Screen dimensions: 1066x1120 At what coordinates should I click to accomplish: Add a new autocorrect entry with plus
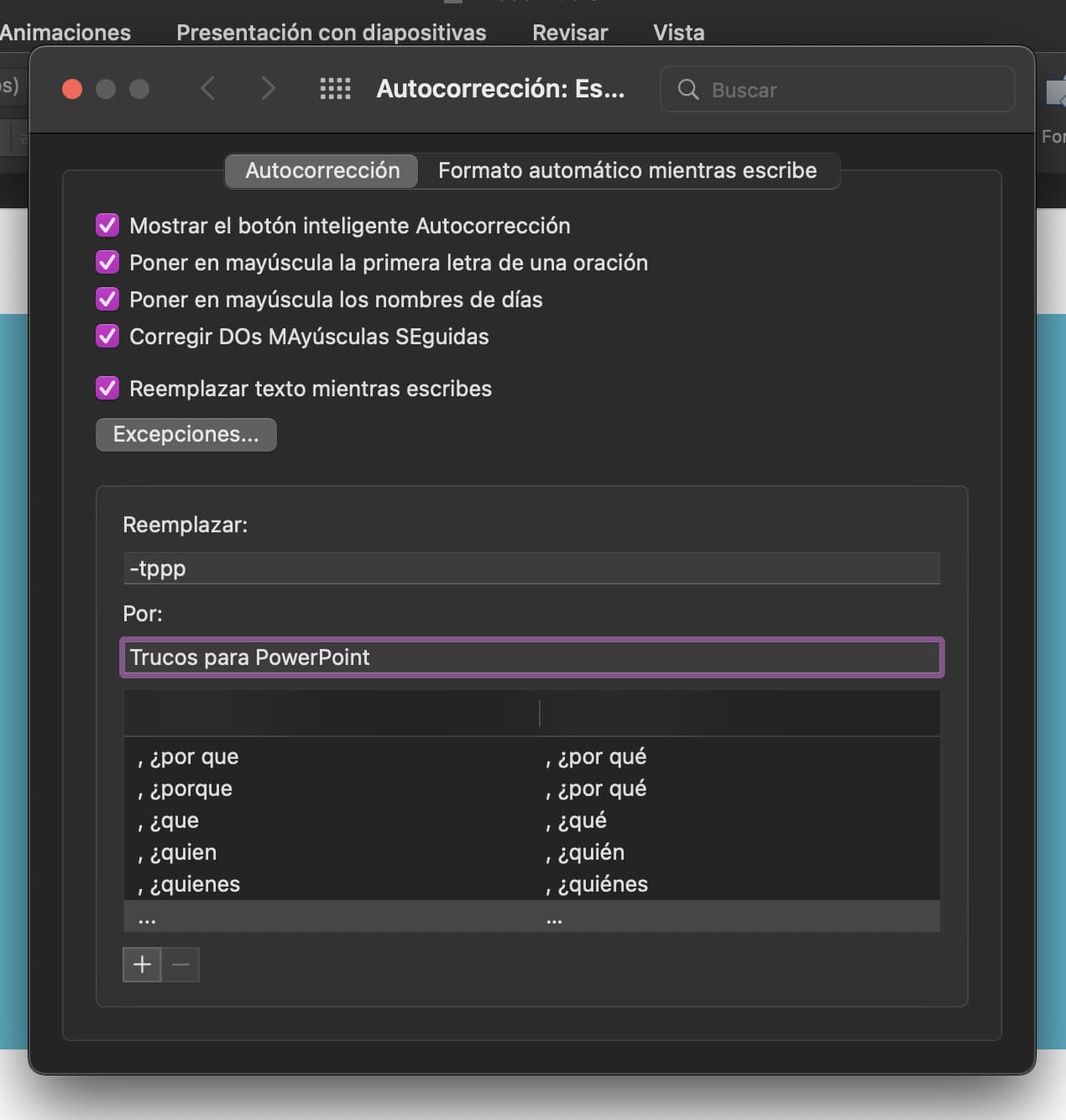tap(142, 965)
